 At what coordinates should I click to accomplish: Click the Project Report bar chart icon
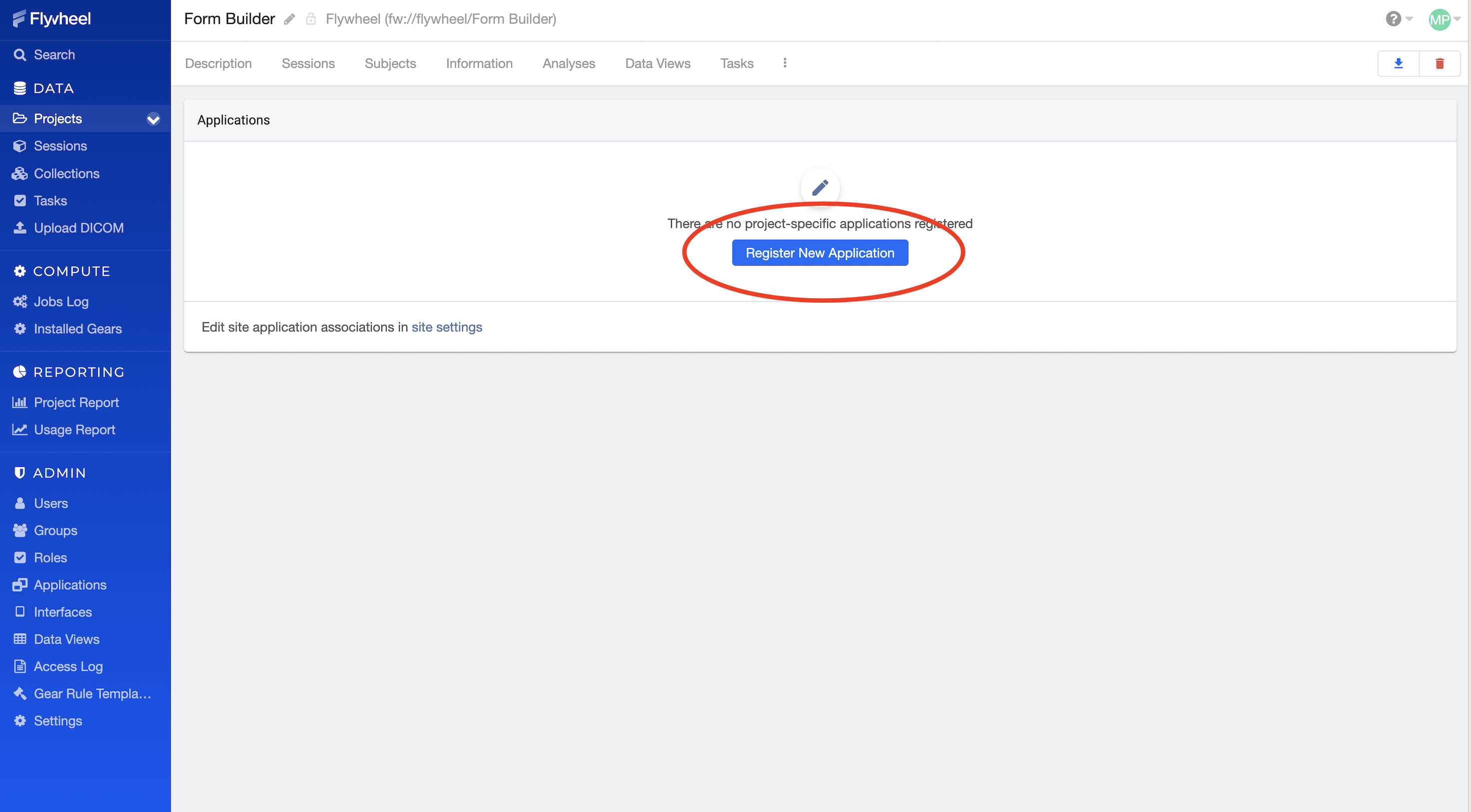coord(20,403)
